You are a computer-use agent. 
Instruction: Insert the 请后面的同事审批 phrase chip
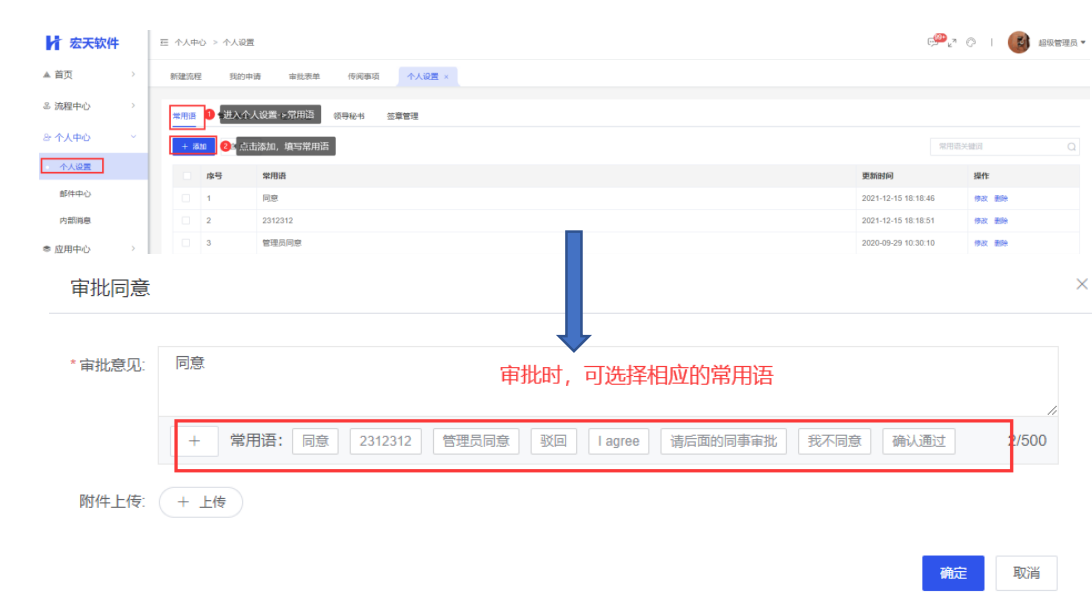pos(724,441)
